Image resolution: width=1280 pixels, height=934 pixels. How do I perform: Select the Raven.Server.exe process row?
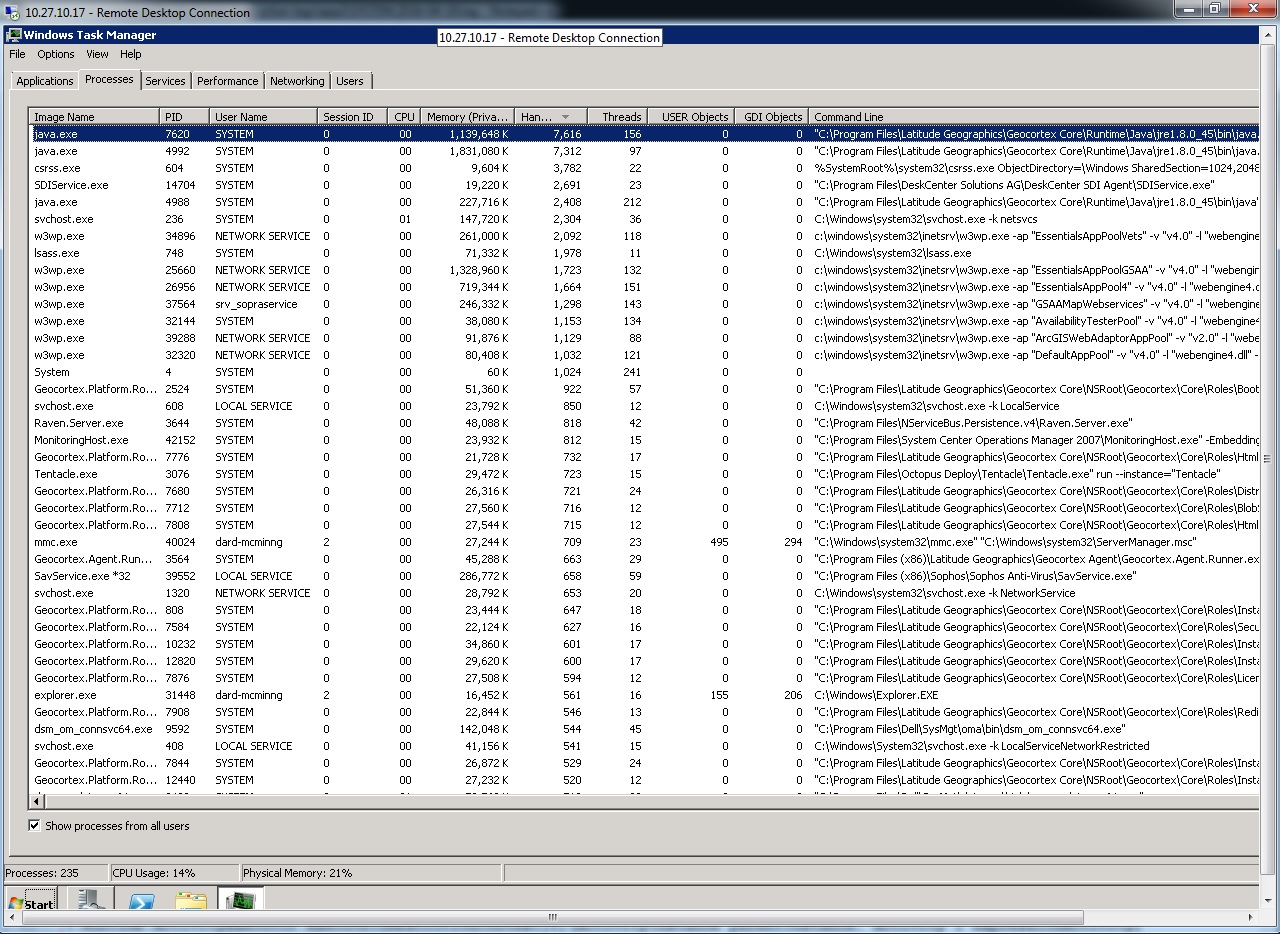point(644,423)
